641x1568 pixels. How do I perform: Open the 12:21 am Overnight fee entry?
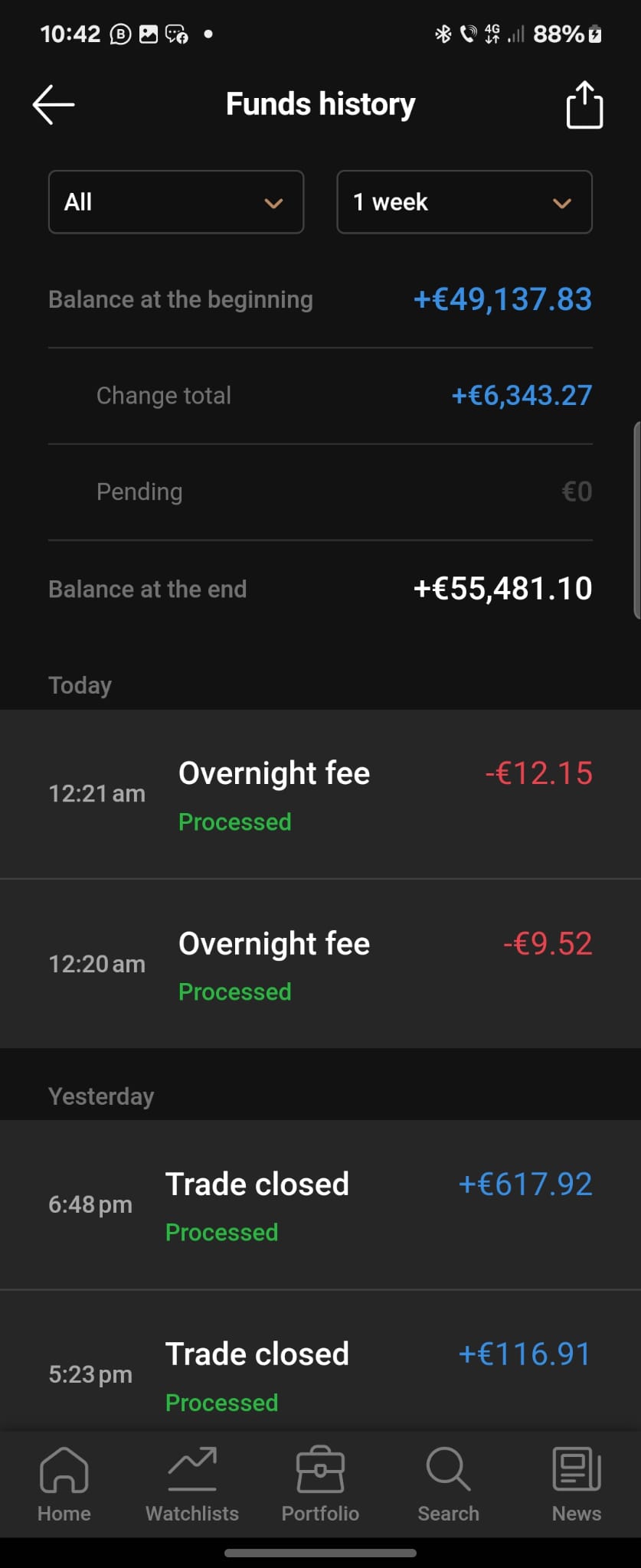(320, 794)
